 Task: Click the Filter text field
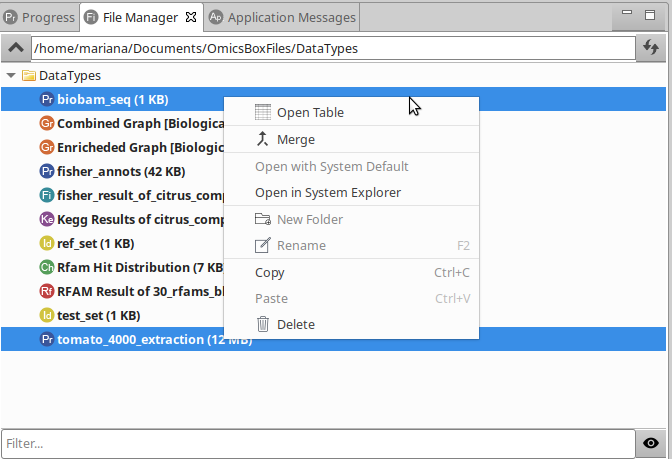[x=316, y=443]
